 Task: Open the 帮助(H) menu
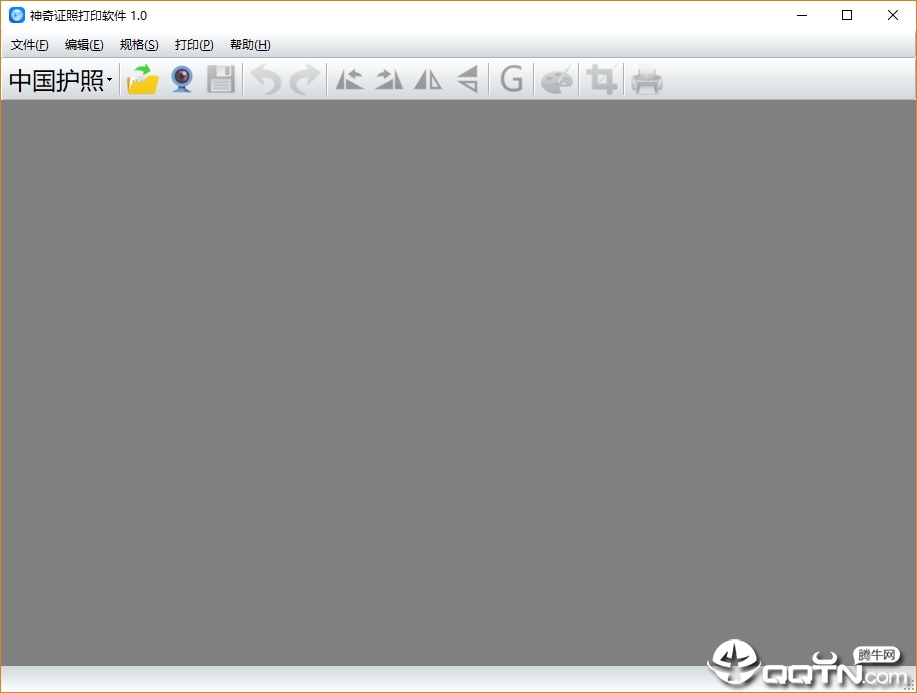(x=250, y=45)
